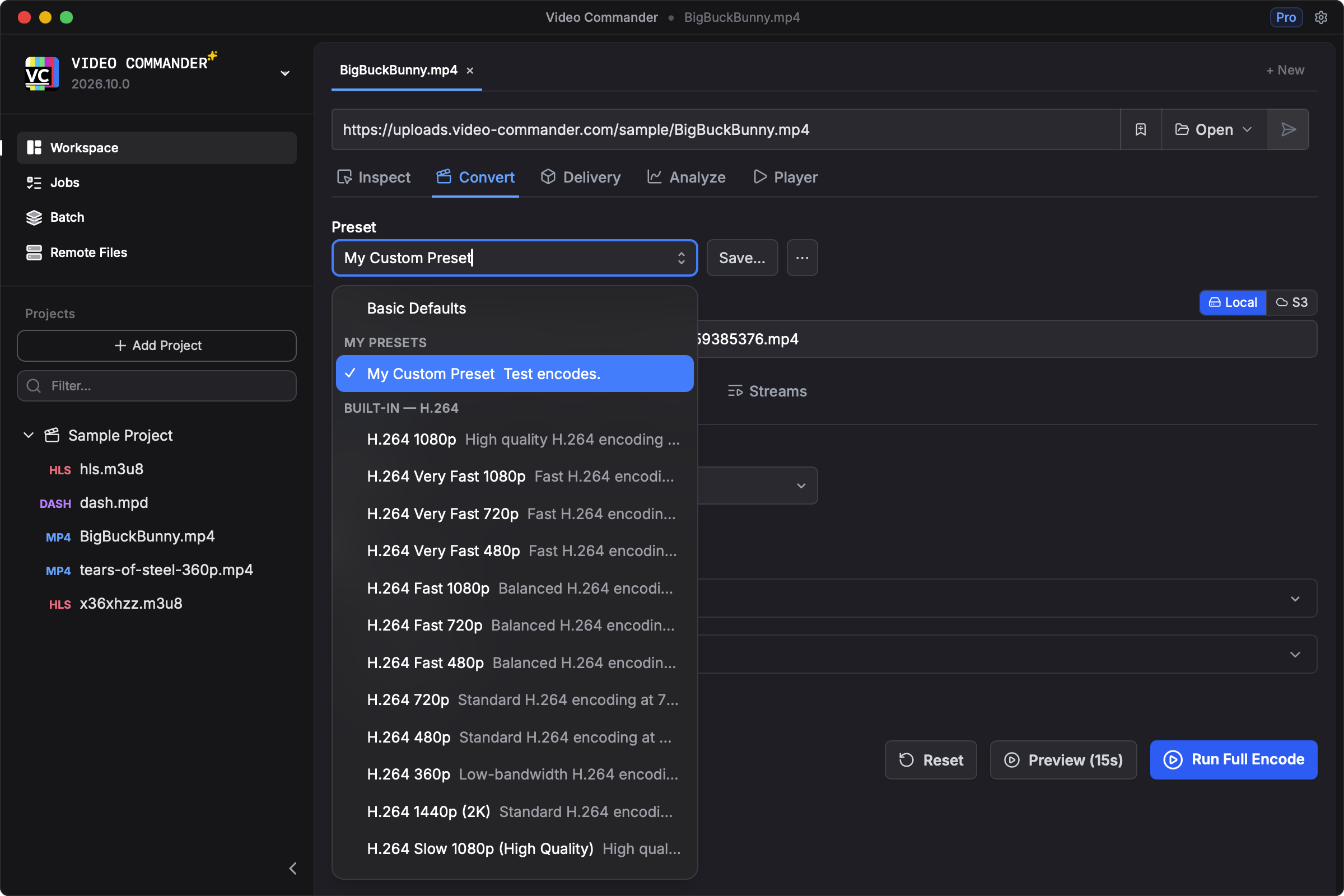Choose the Basic Defaults preset
The image size is (1344, 896).
coord(514,309)
